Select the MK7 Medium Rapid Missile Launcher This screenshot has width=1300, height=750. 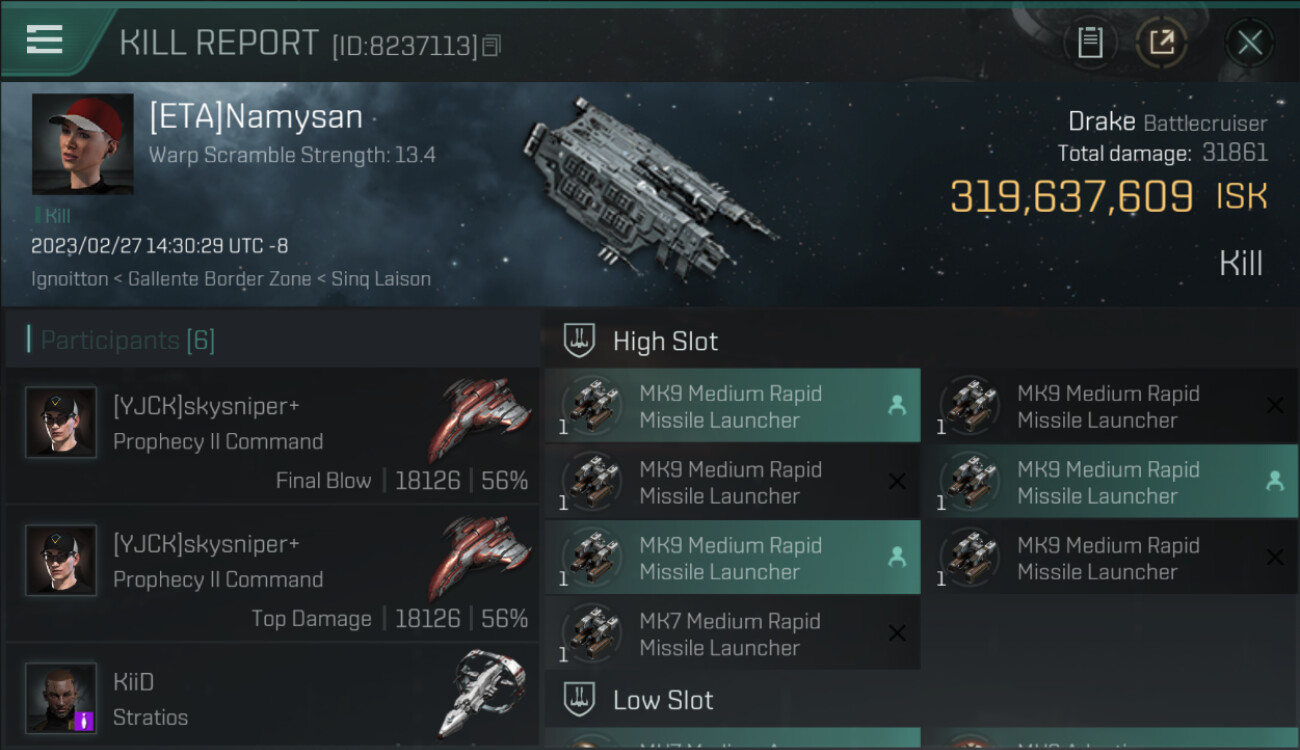731,634
